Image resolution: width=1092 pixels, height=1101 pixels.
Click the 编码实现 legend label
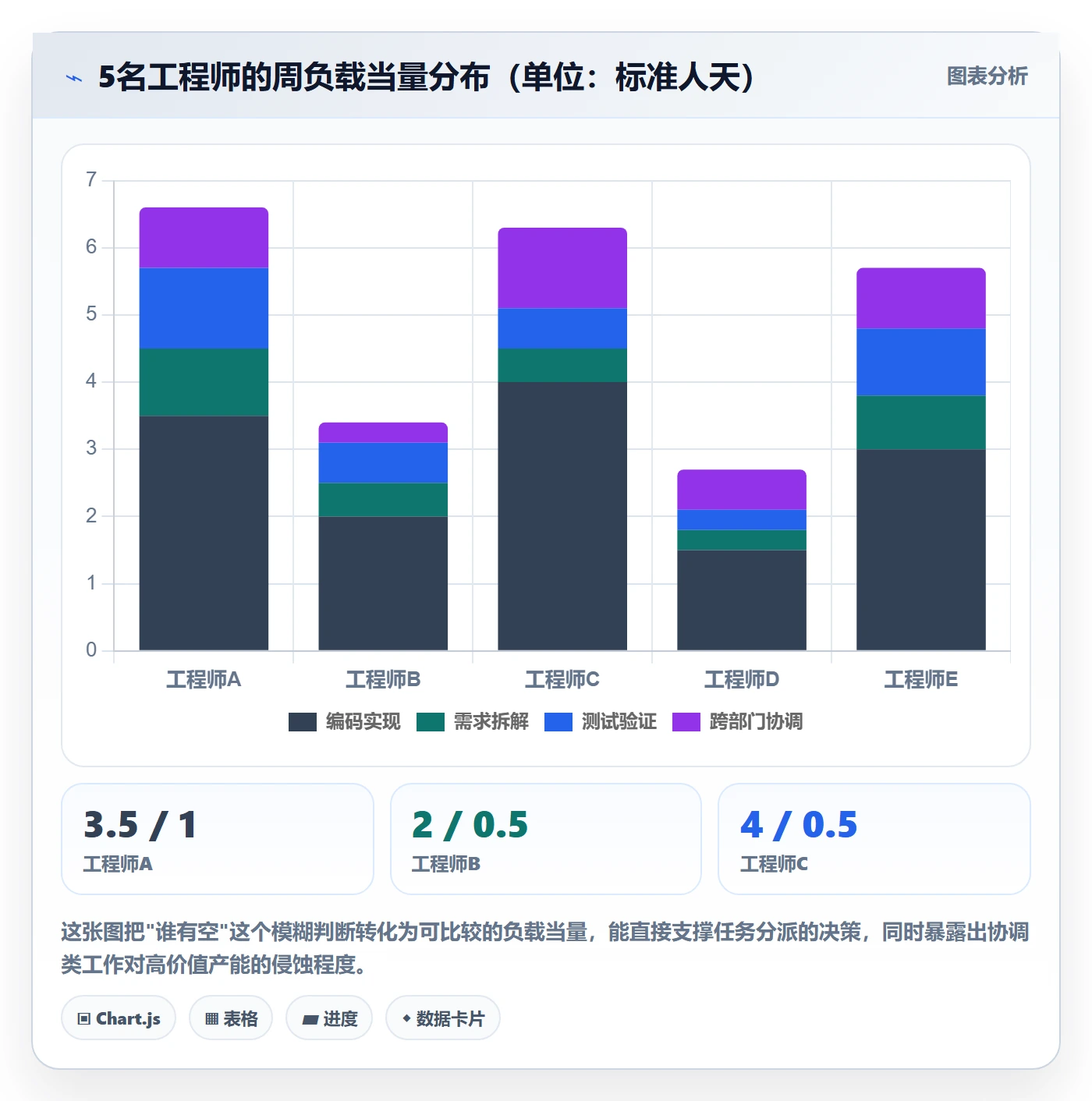(363, 722)
